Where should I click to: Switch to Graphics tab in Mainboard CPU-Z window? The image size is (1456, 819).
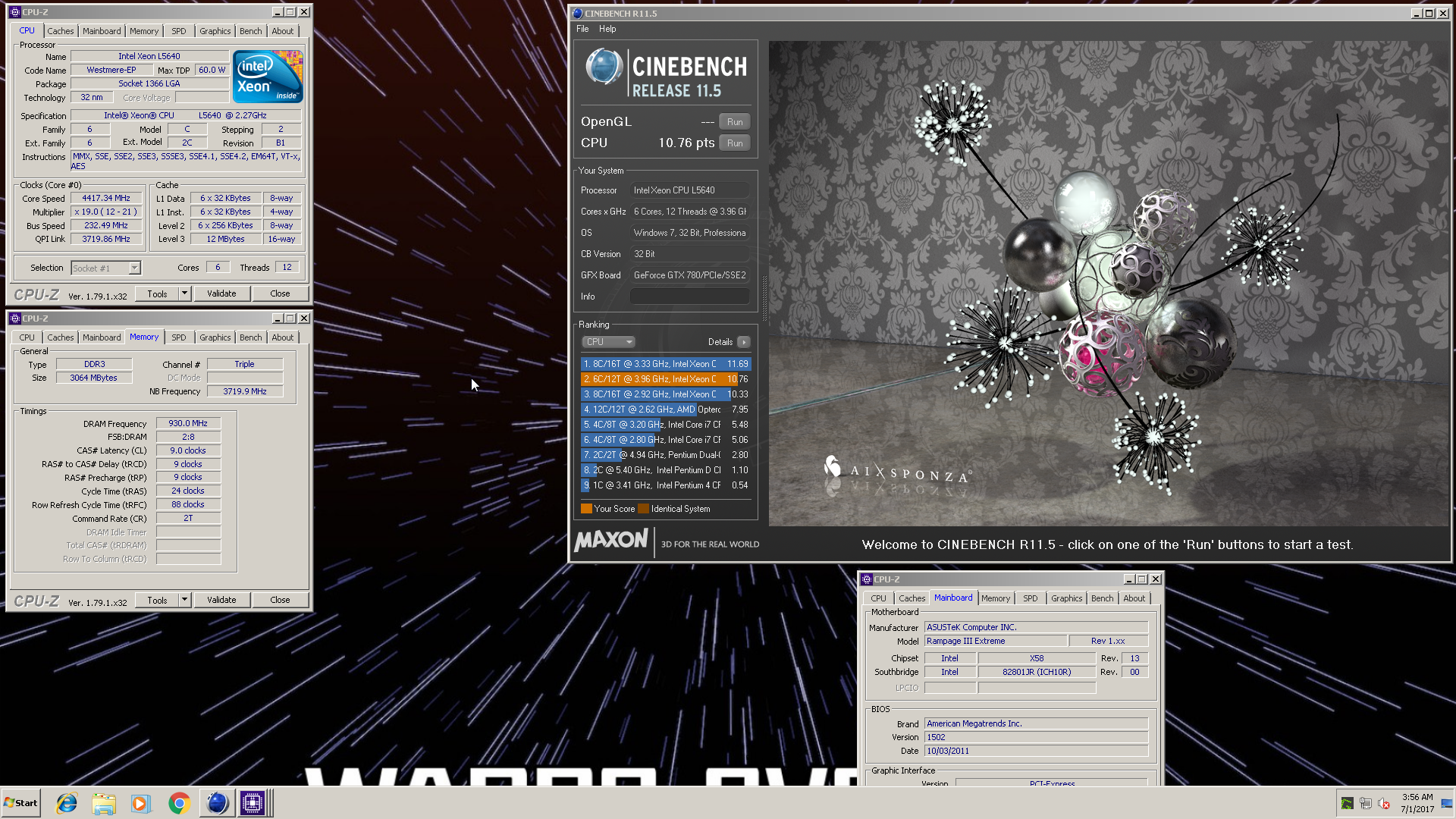1066,598
